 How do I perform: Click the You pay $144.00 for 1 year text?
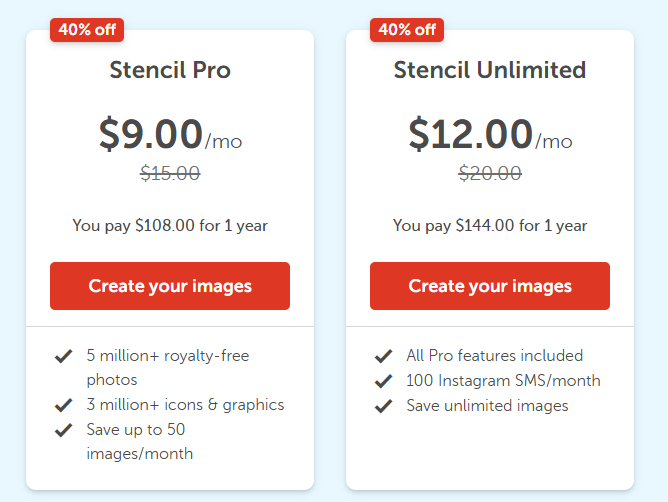490,226
